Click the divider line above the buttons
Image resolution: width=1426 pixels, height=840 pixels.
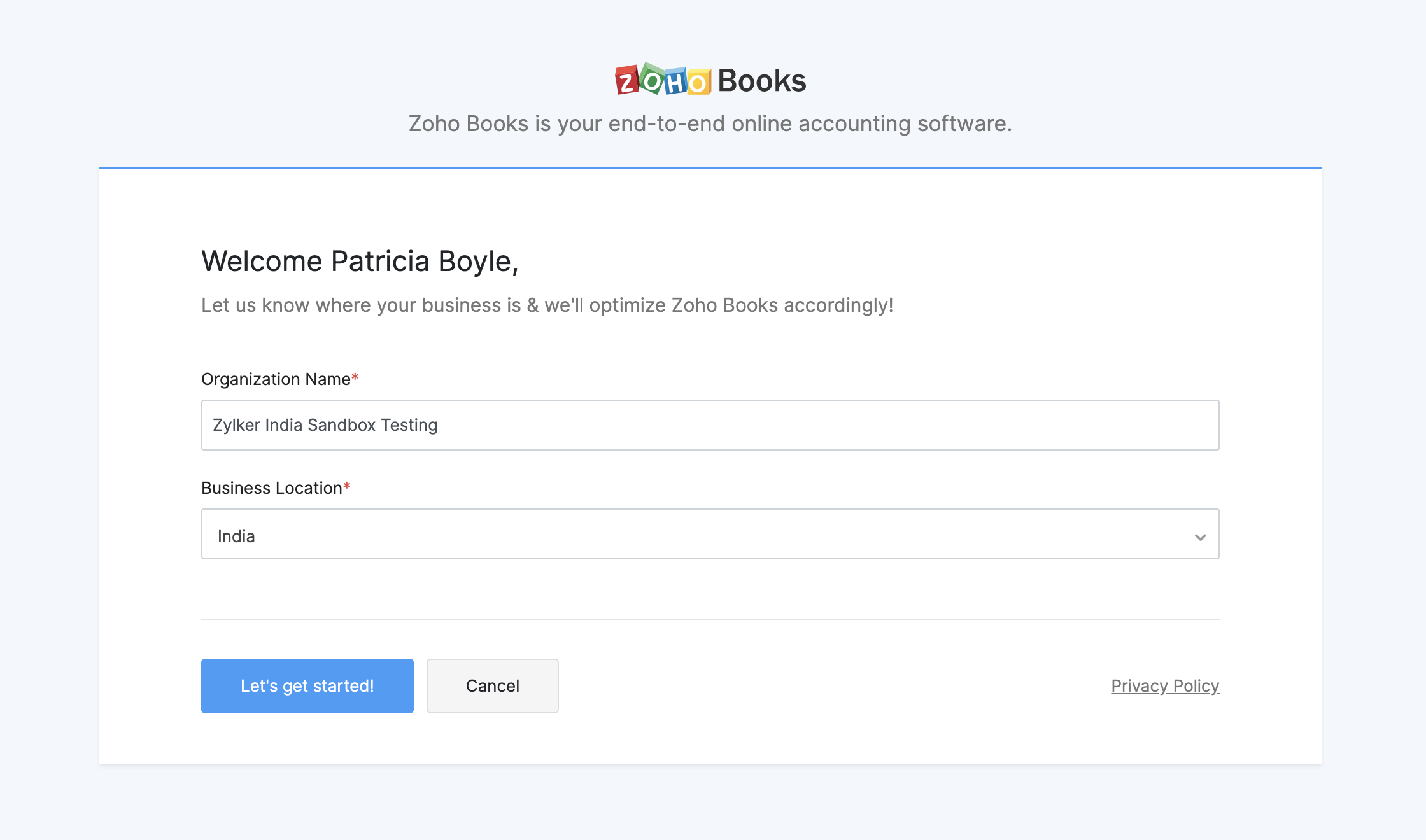(x=710, y=620)
